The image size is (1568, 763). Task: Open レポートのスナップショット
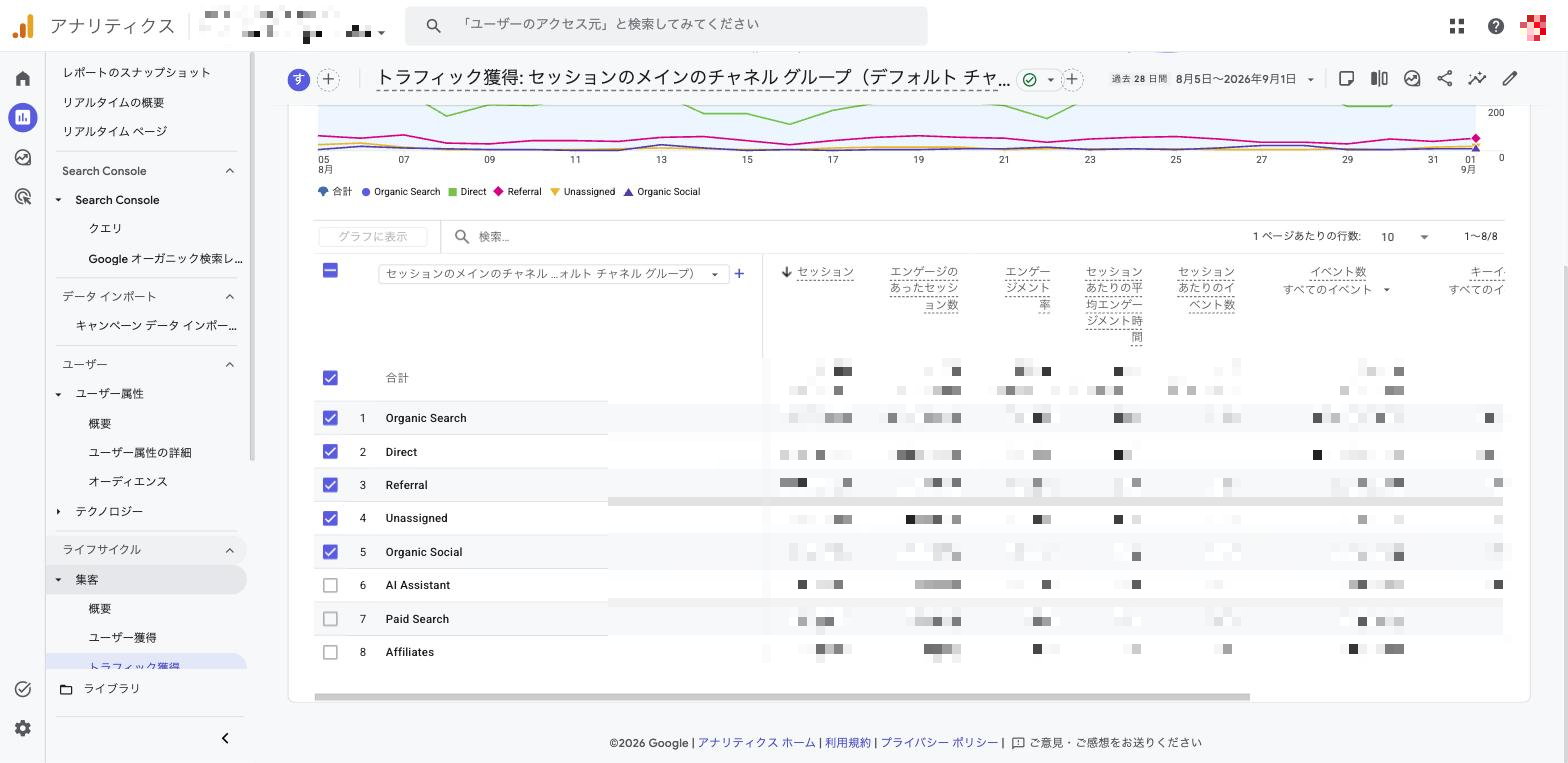(x=136, y=72)
